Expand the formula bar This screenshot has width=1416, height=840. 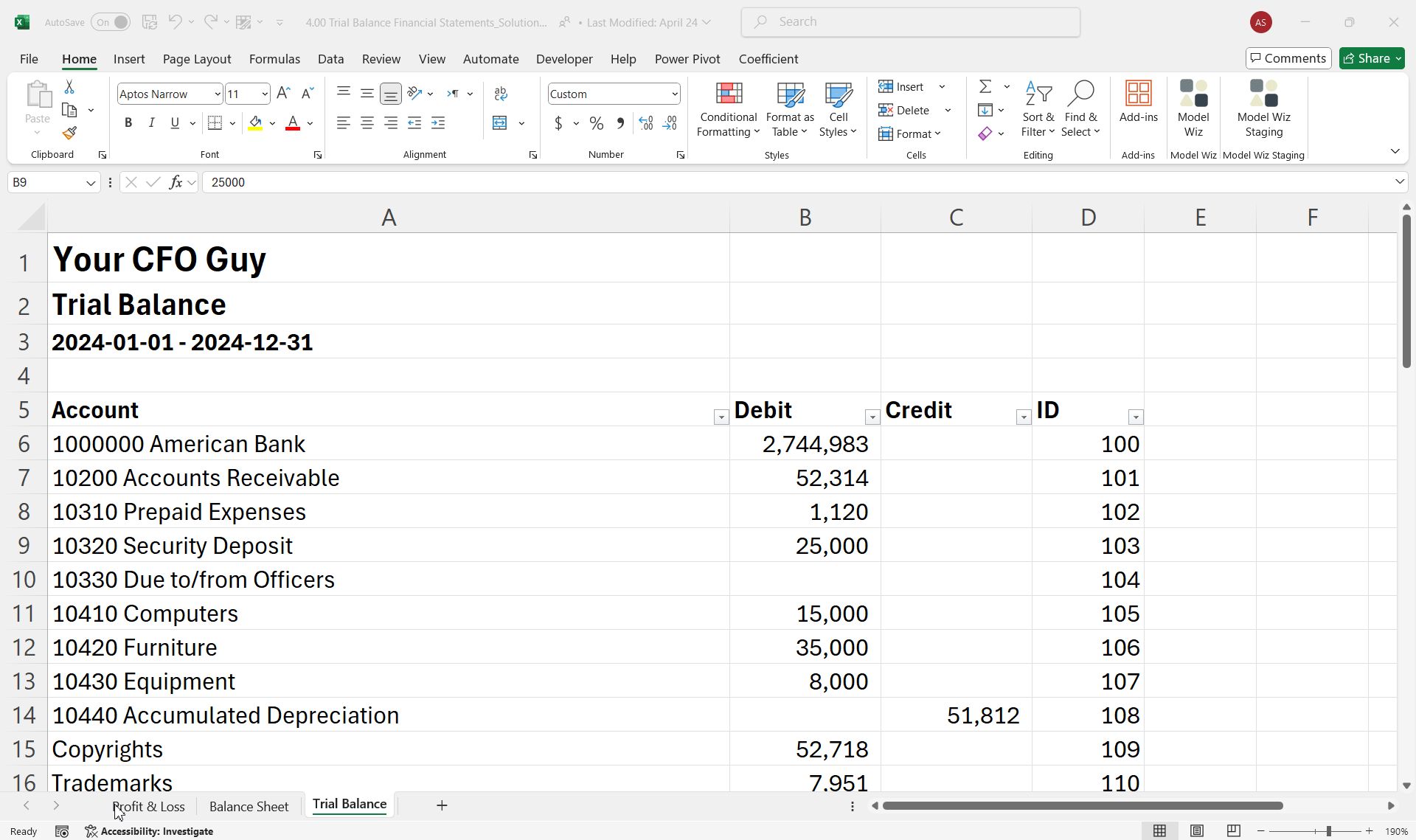(x=1399, y=181)
